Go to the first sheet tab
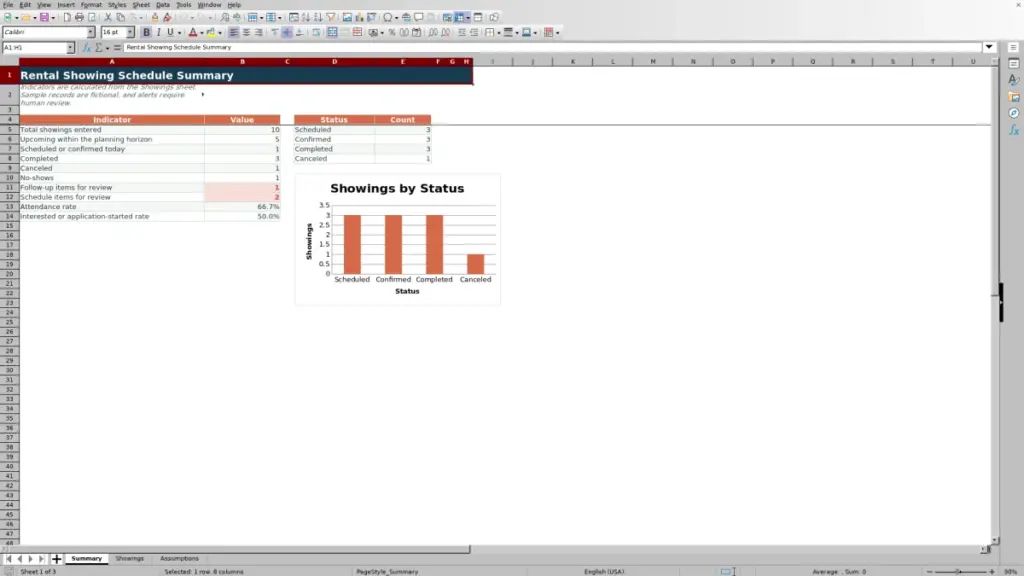 click(x=8, y=559)
